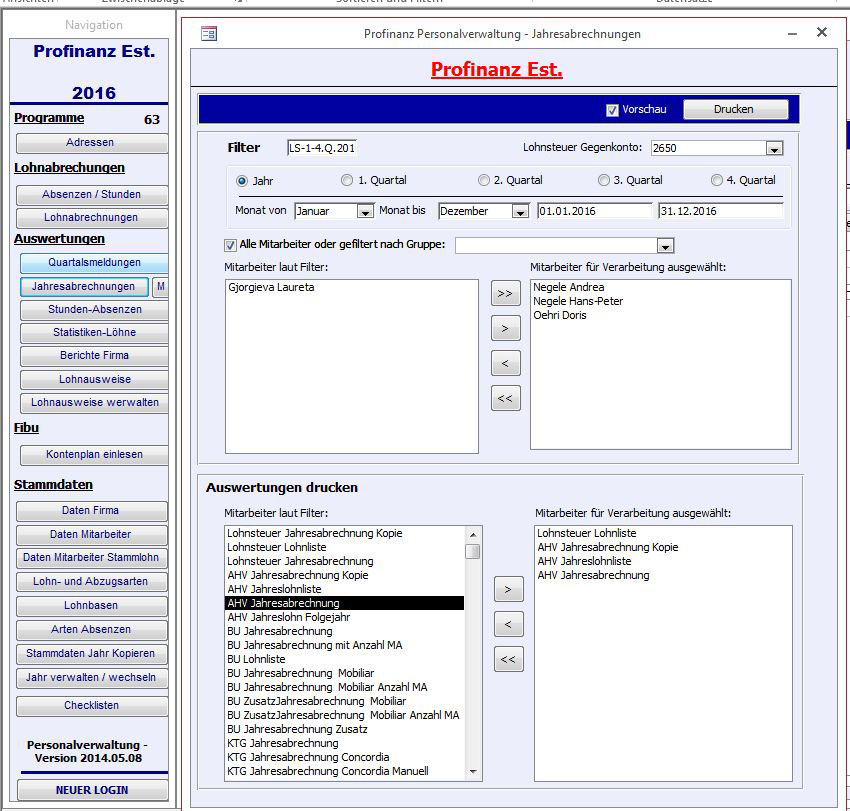
Task: Click Kontenplan einlesen
Action: point(94,455)
